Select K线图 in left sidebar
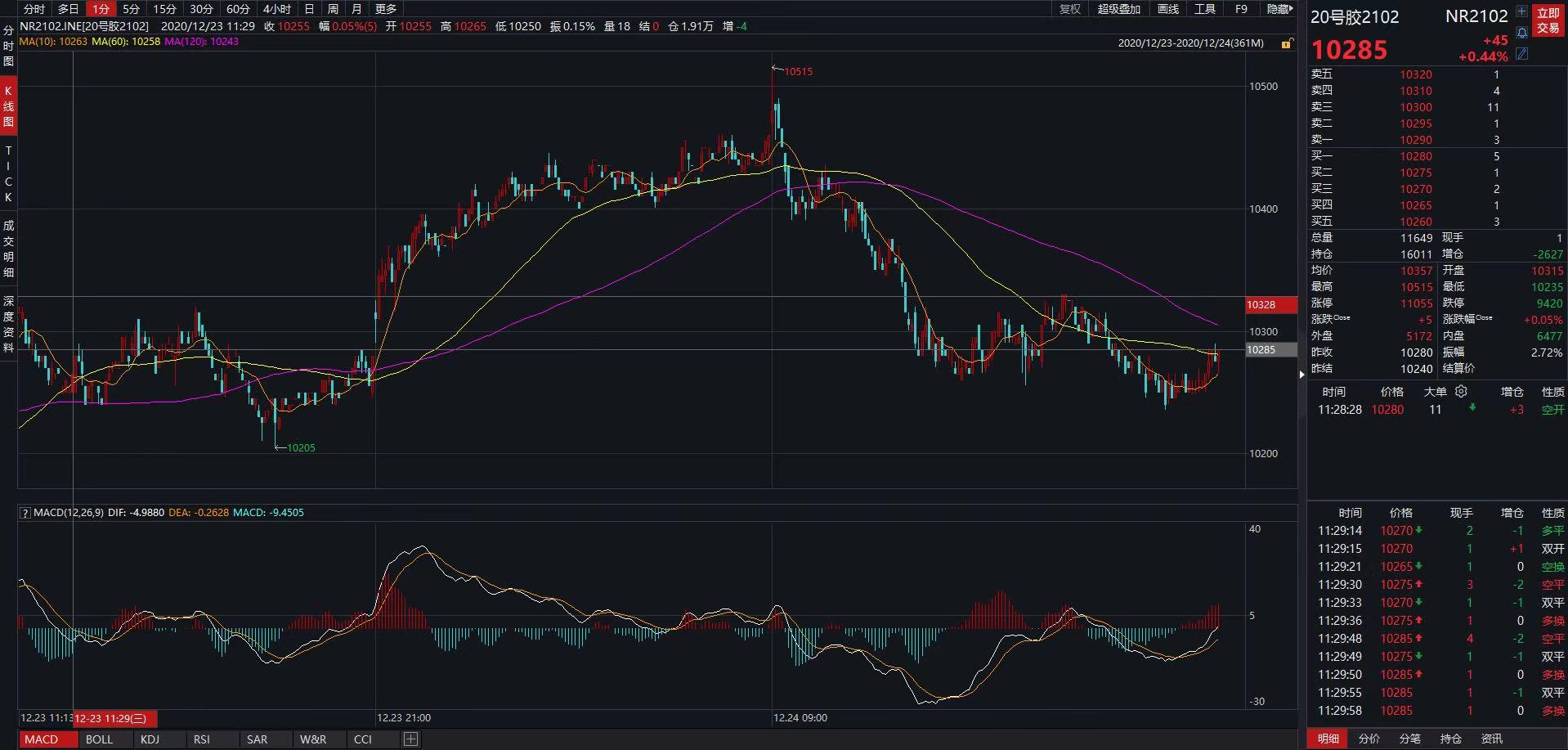Screen dimensions: 1568x750 click(x=8, y=106)
